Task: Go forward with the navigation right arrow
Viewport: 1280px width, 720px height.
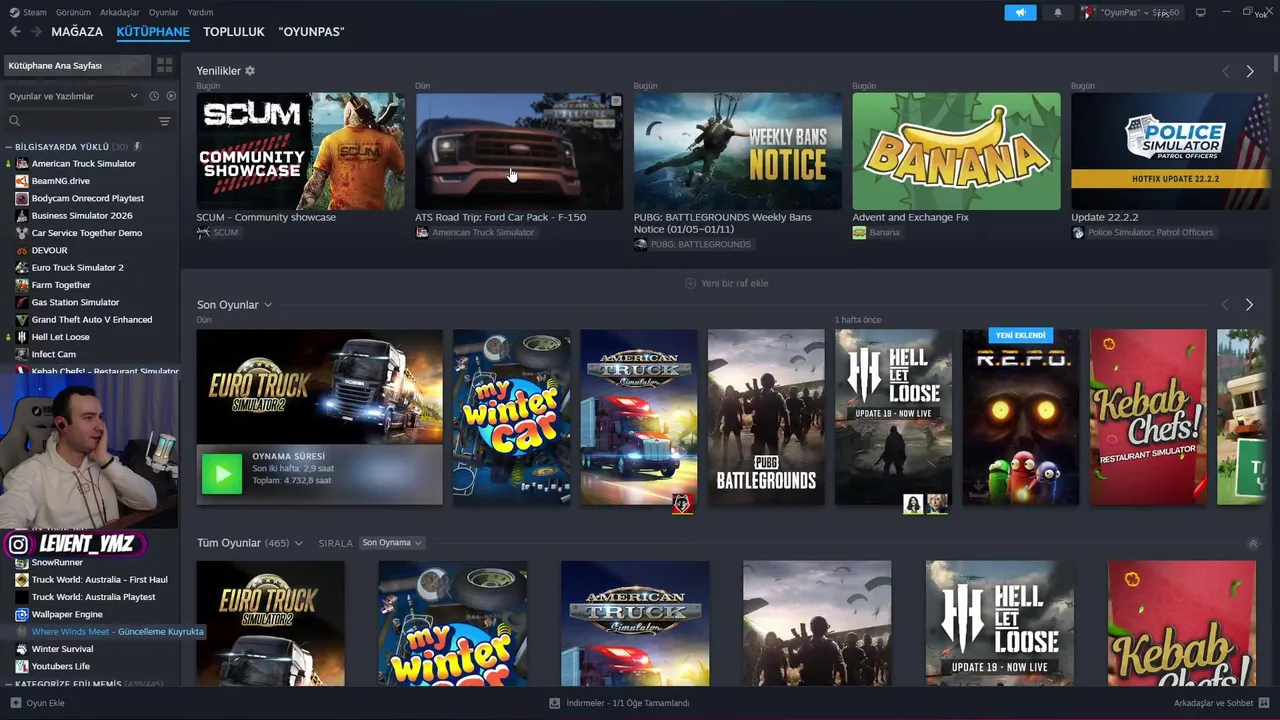Action: [x=36, y=32]
